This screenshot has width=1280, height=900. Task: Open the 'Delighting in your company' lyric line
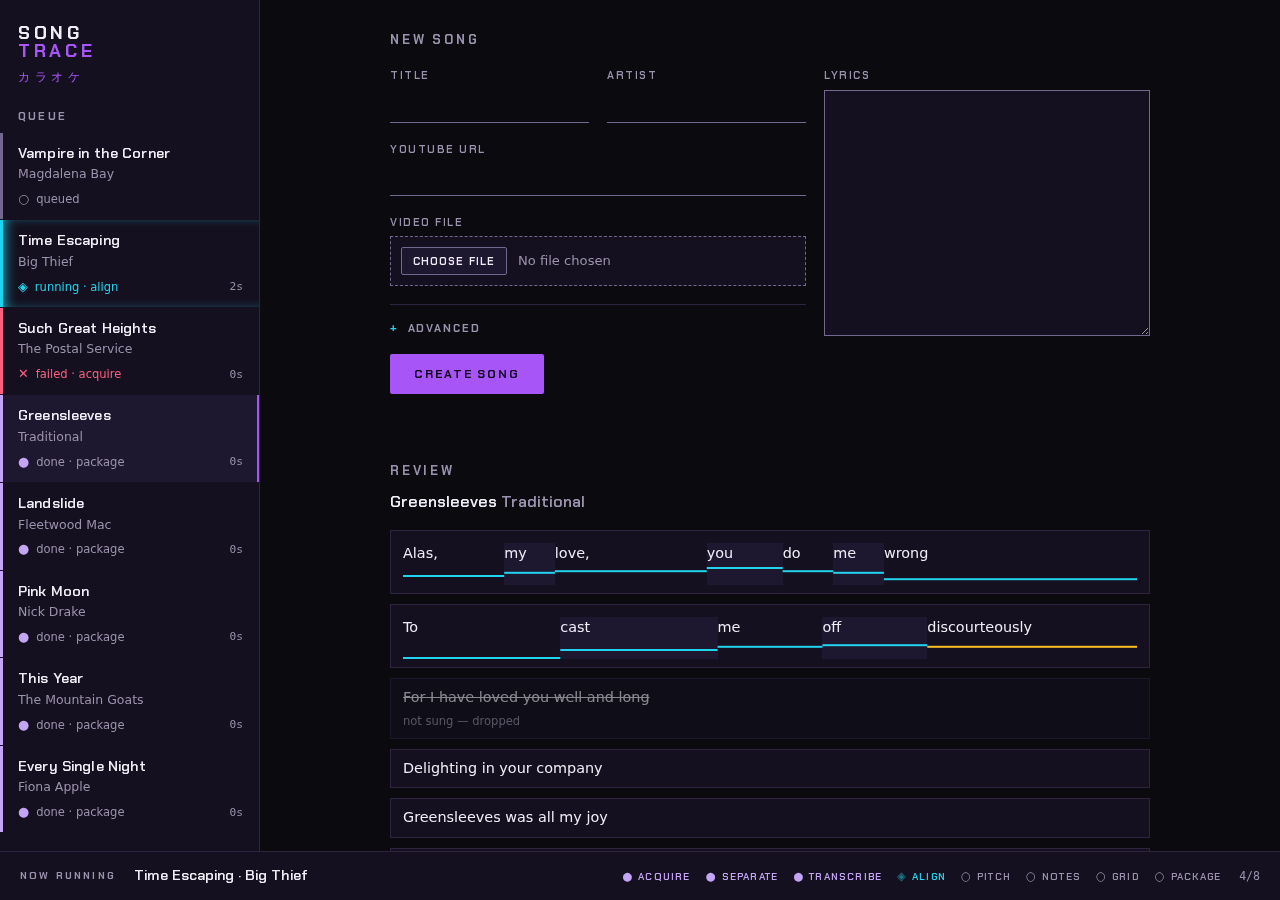tap(770, 768)
